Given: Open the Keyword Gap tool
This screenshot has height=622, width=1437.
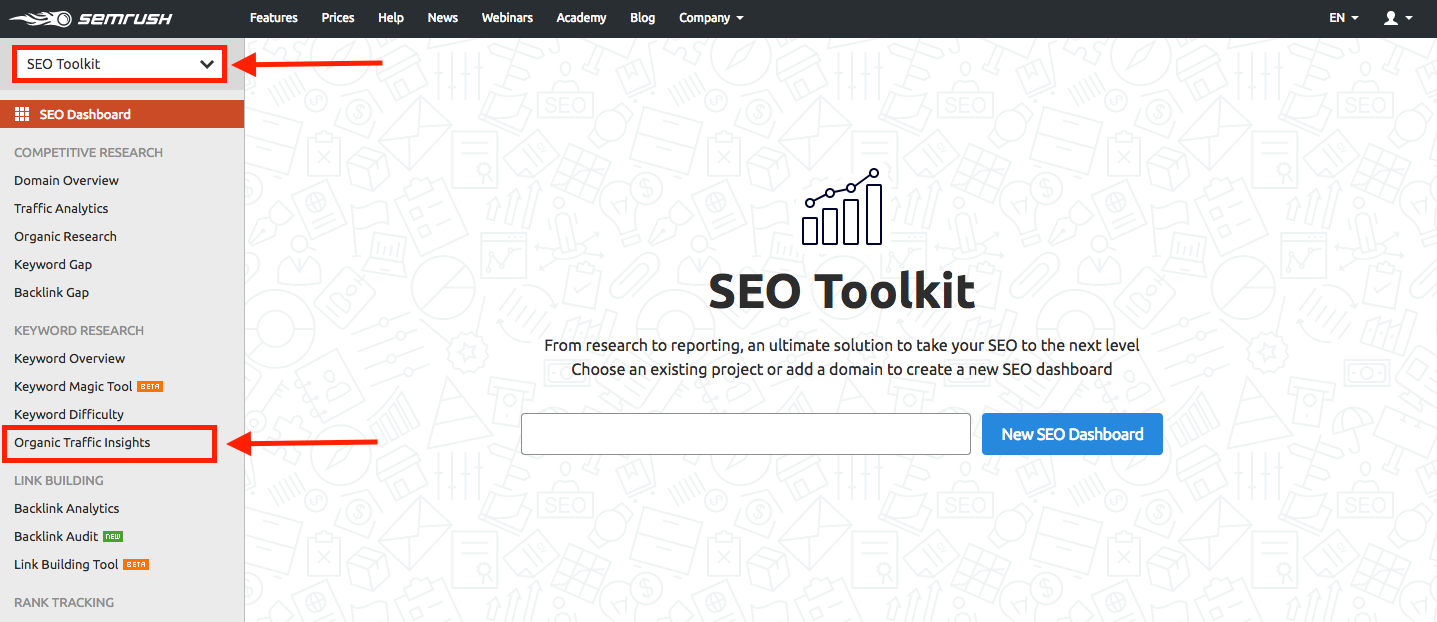Looking at the screenshot, I should 53,264.
